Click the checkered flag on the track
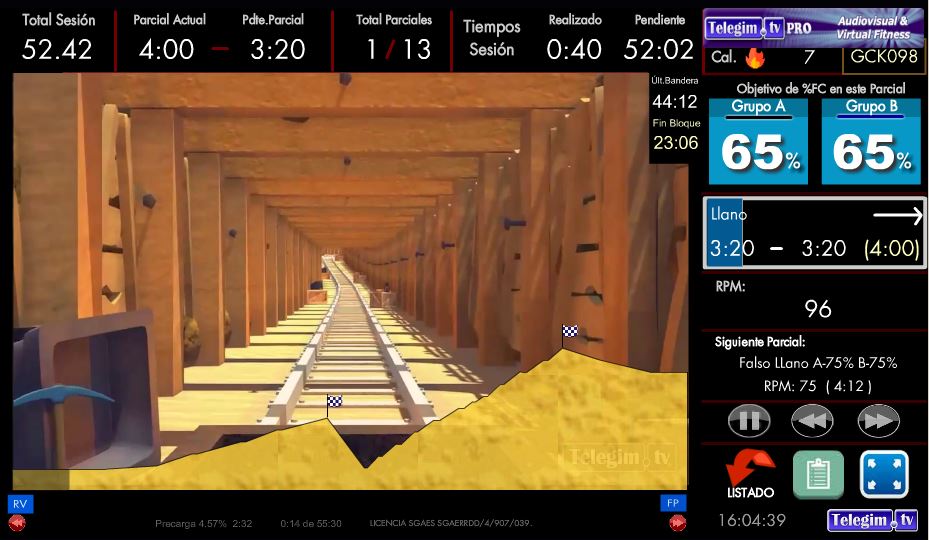 335,402
